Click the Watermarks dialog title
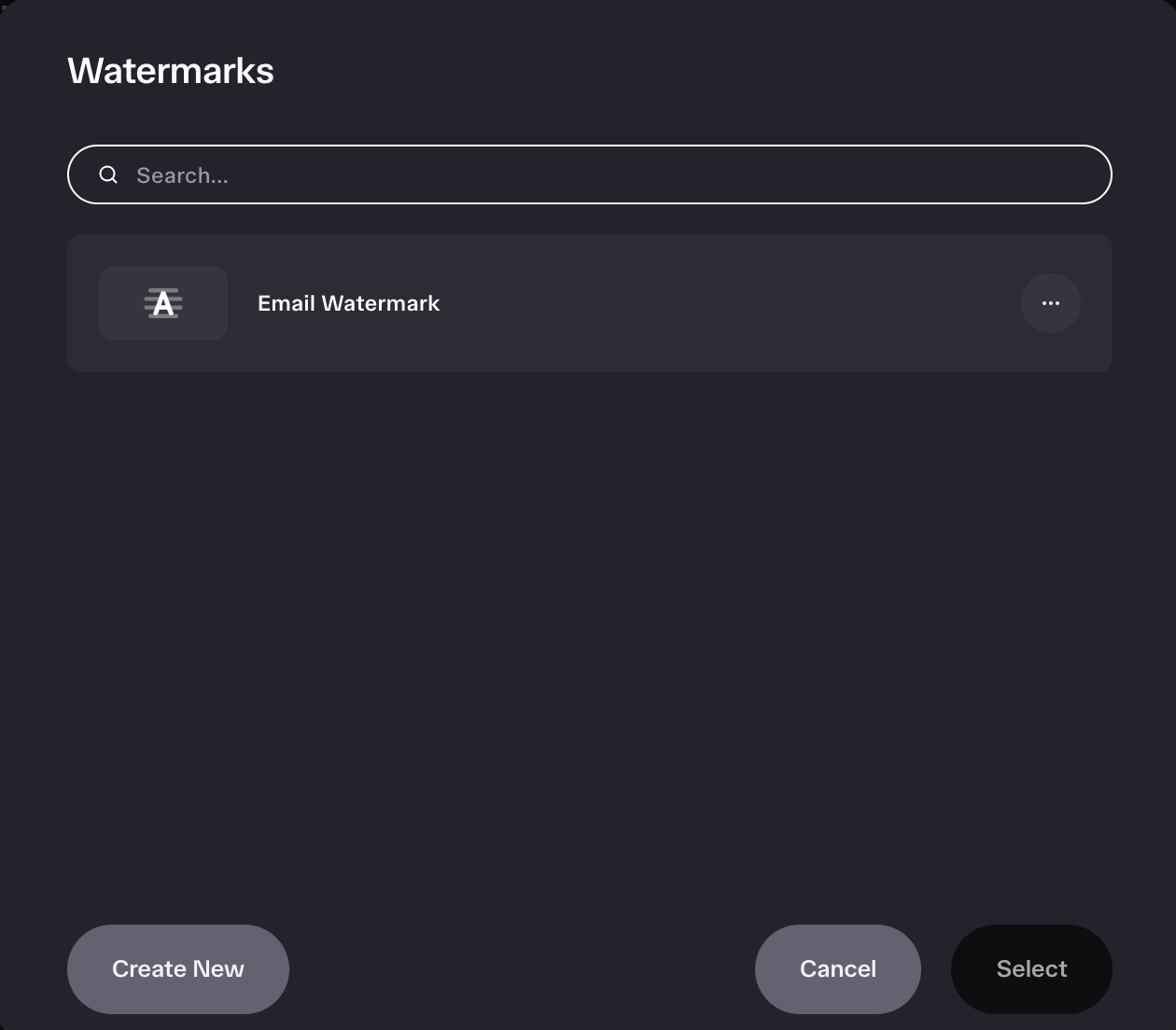Image resolution: width=1176 pixels, height=1030 pixels. [x=171, y=71]
